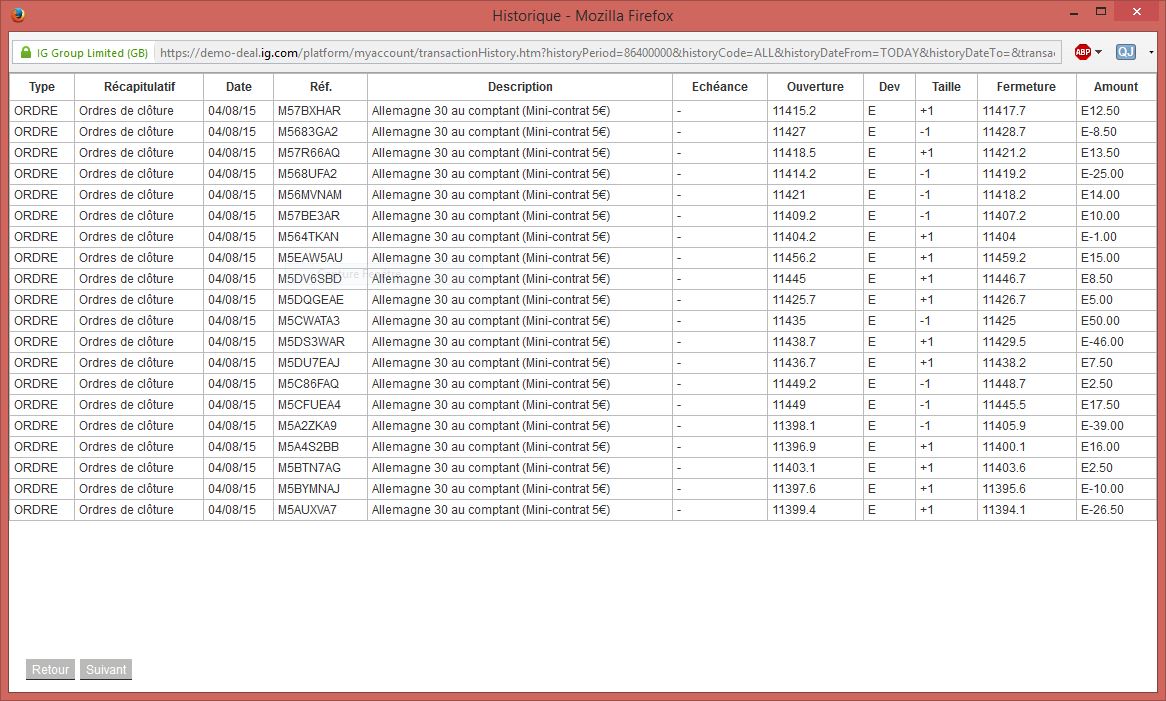The image size is (1166, 701).
Task: Click closing price 11429.5 cell
Action: (x=1027, y=342)
